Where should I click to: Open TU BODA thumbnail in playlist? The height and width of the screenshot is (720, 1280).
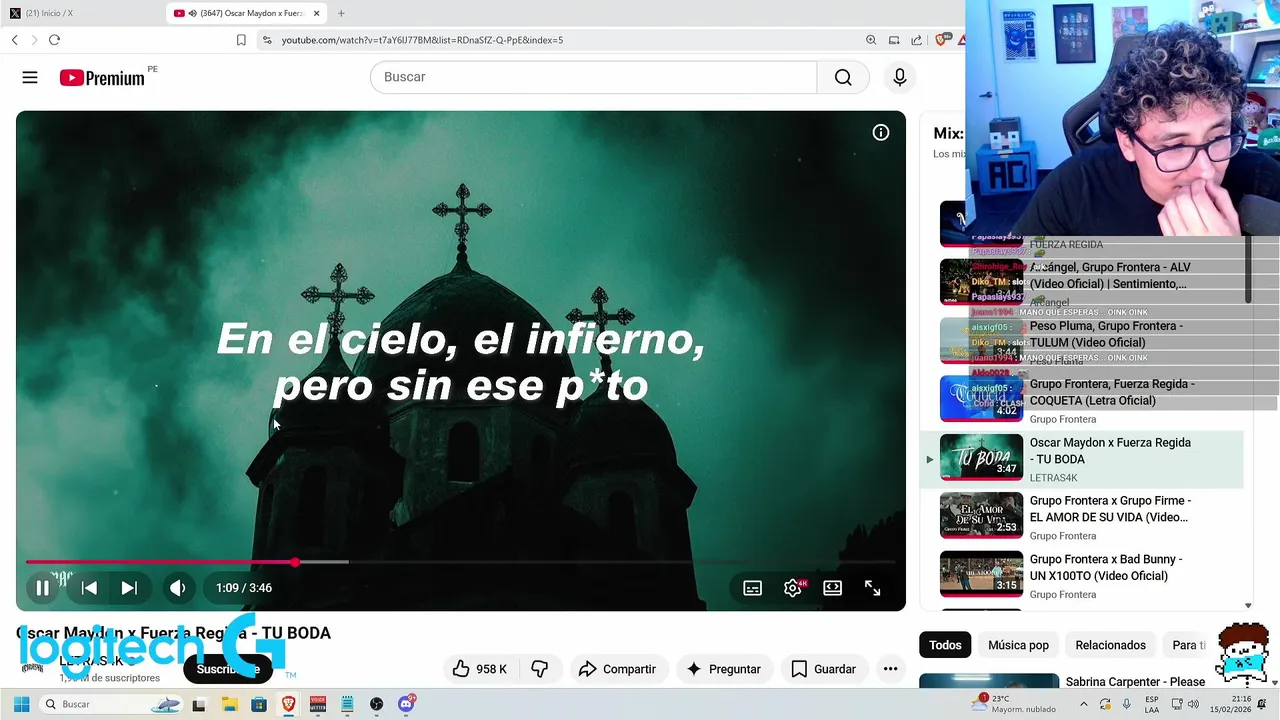[981, 458]
